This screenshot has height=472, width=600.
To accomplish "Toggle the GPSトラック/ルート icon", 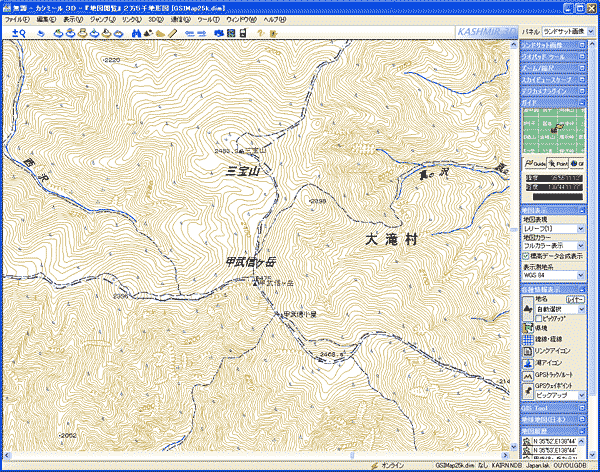I will pos(528,376).
